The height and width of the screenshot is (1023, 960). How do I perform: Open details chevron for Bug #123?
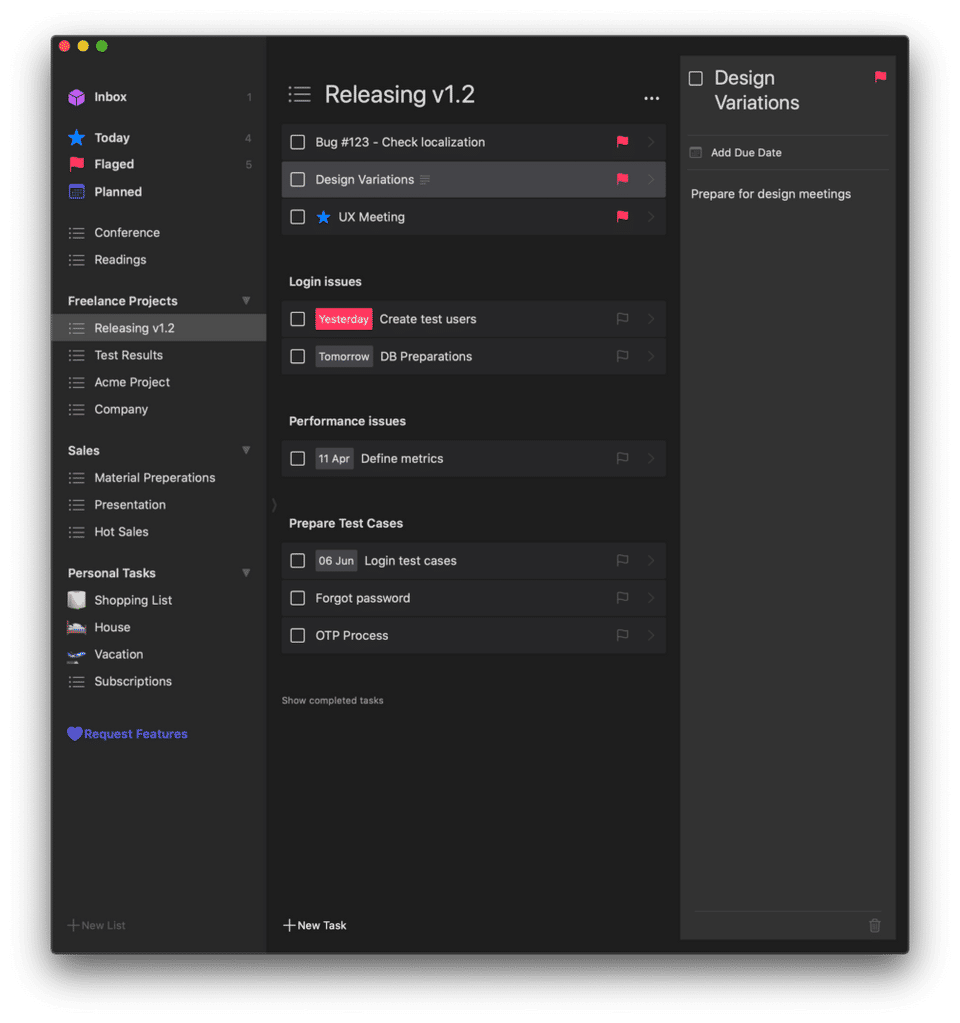coord(651,142)
